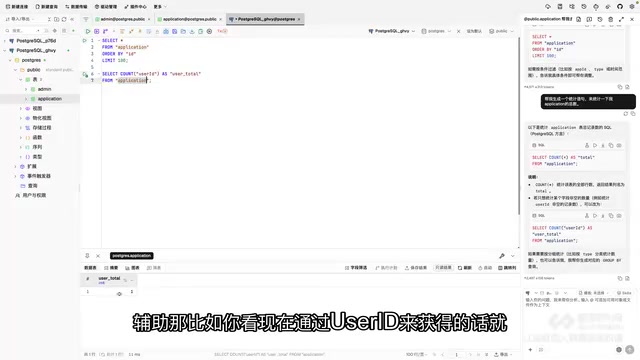The height and width of the screenshot is (360, 640).
Task: Pin the results panel with pin icon
Action: point(87,256)
